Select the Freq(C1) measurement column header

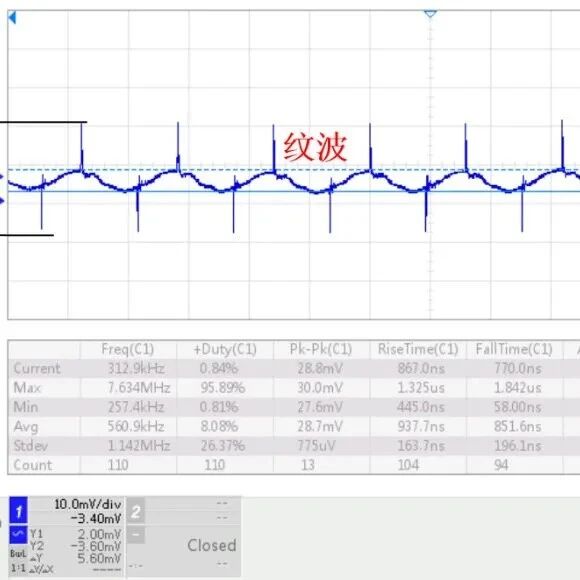click(128, 349)
